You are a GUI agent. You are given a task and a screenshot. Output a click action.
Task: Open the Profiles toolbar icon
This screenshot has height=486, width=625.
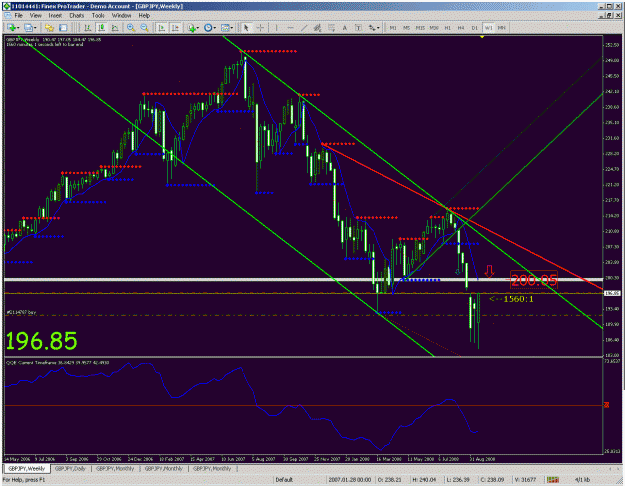tap(28, 28)
